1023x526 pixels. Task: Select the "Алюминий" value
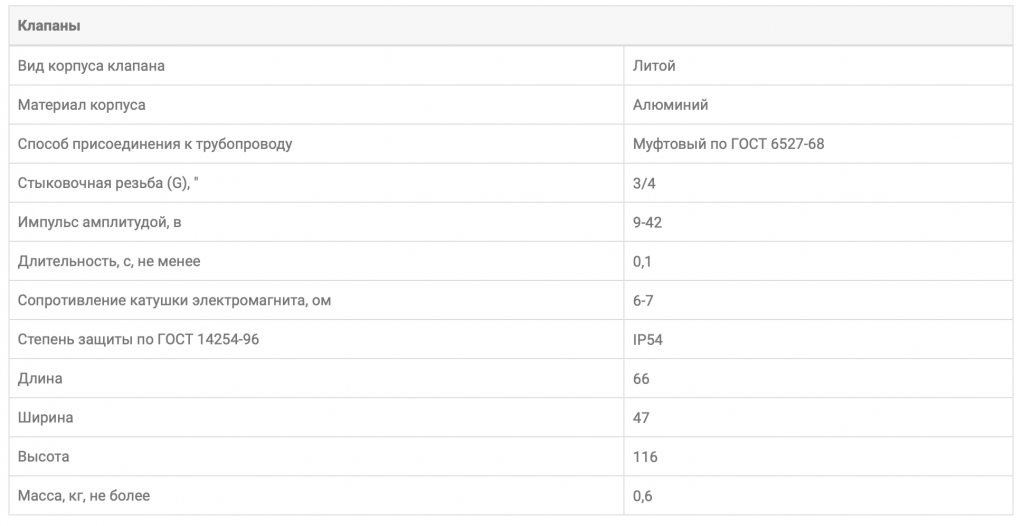point(671,105)
